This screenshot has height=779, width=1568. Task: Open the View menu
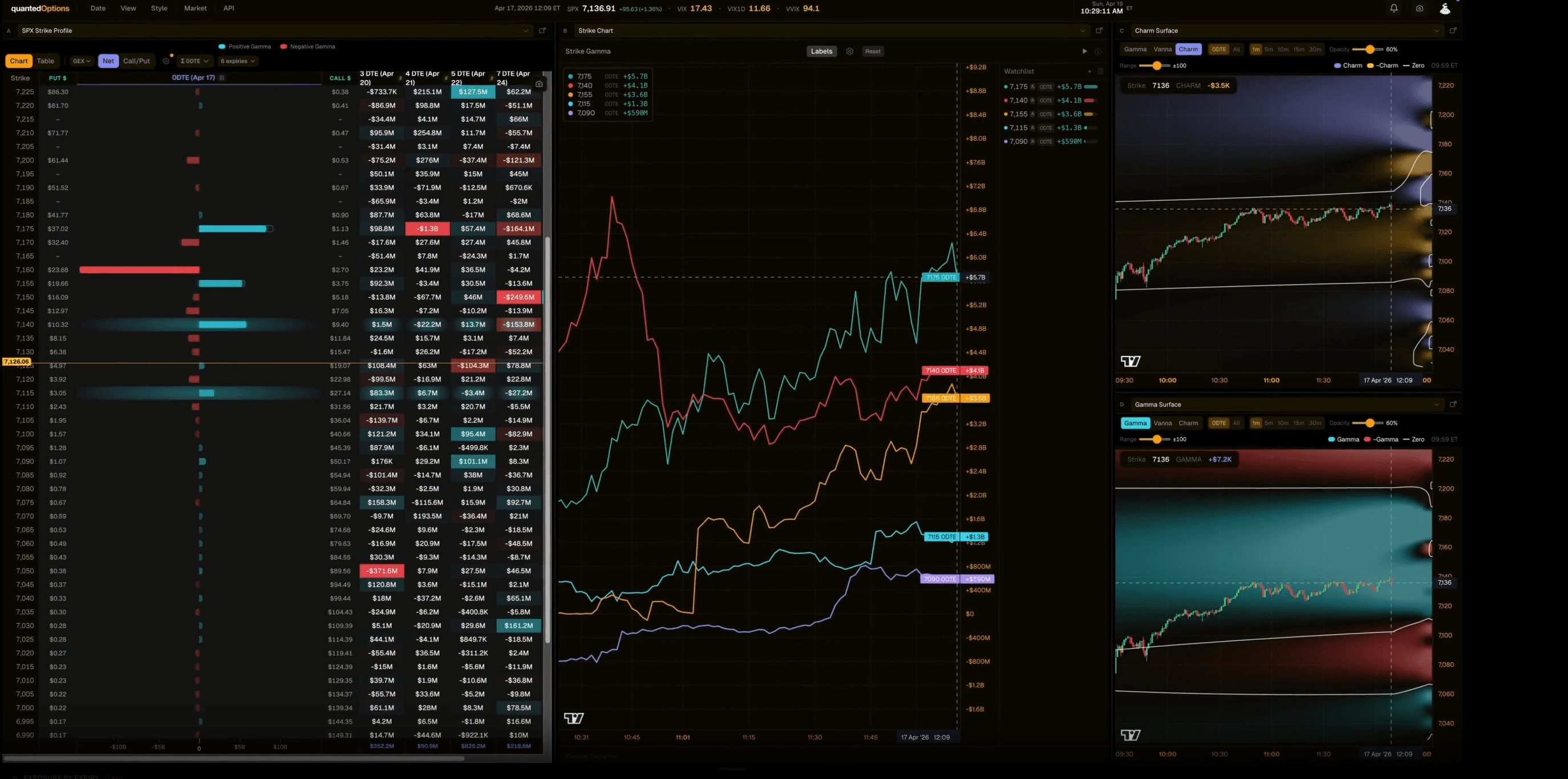pos(128,9)
